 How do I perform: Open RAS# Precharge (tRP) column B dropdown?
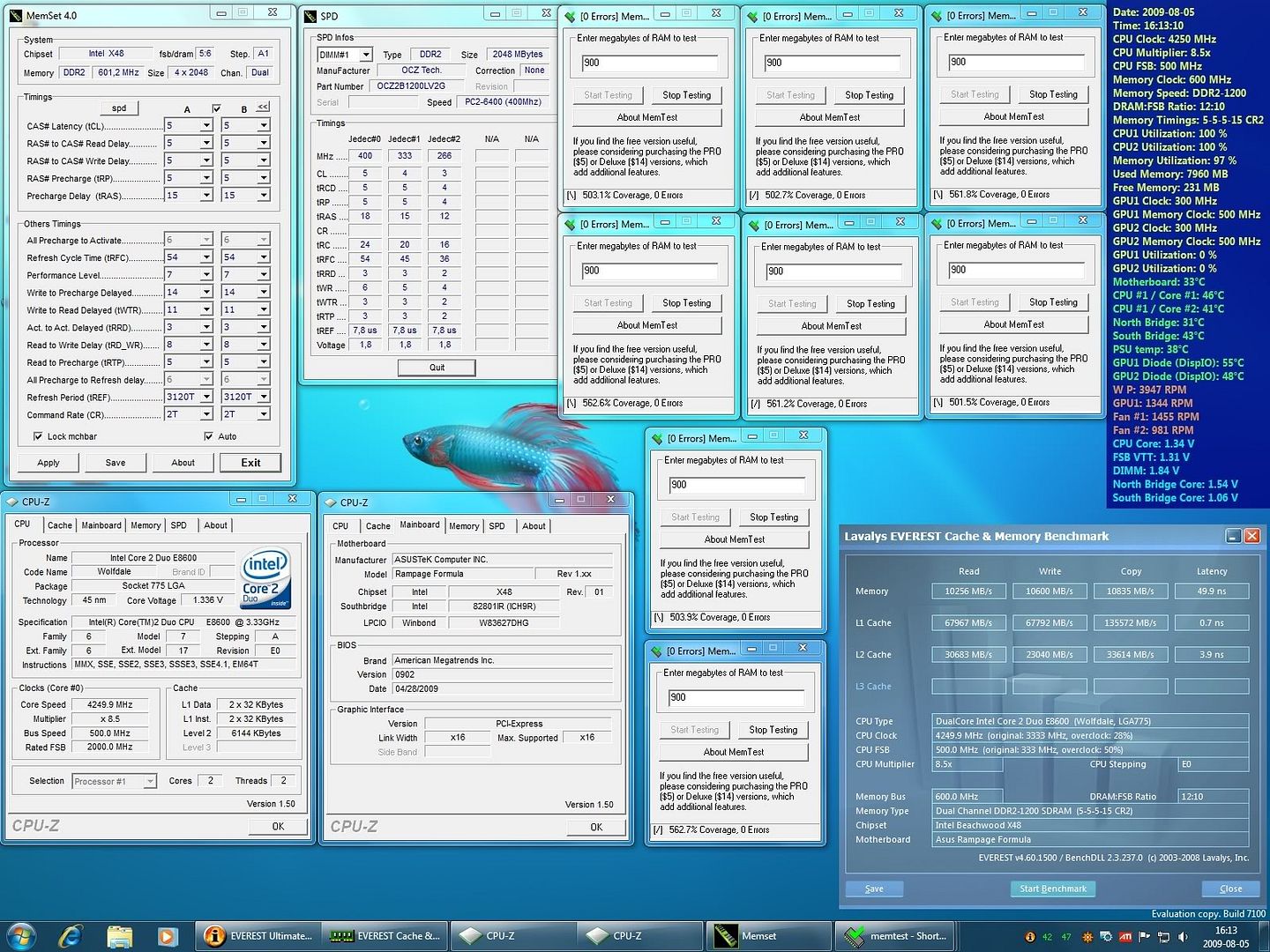[x=263, y=178]
